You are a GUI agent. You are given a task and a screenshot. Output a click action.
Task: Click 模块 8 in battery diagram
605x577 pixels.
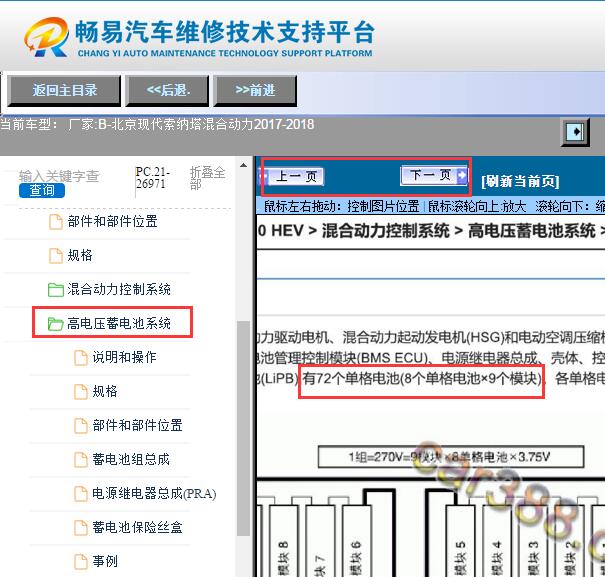pos(283,558)
